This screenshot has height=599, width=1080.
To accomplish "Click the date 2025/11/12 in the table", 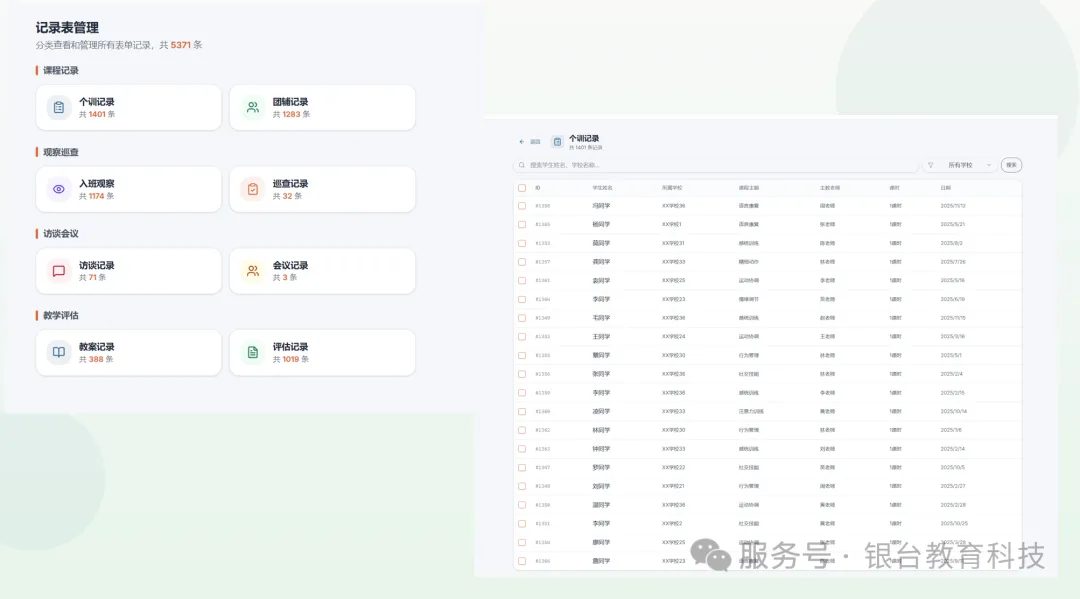I will pyautogui.click(x=953, y=206).
